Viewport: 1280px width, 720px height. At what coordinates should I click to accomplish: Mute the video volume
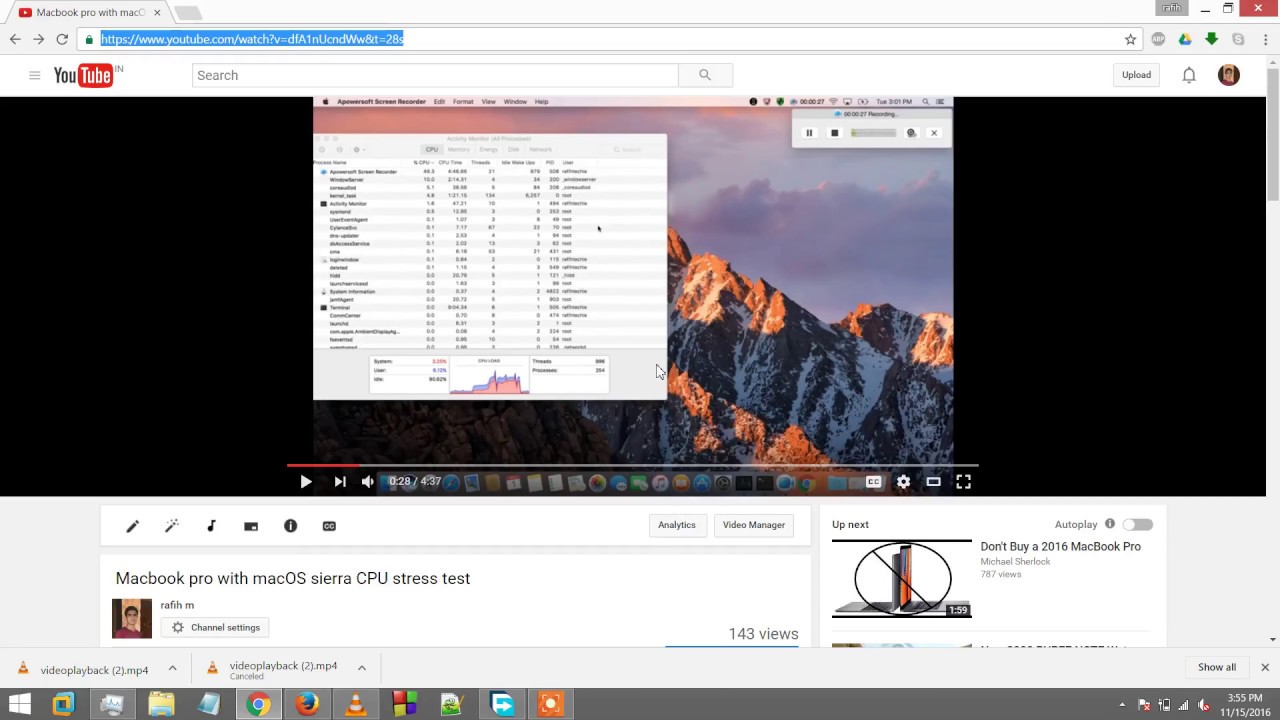click(368, 482)
